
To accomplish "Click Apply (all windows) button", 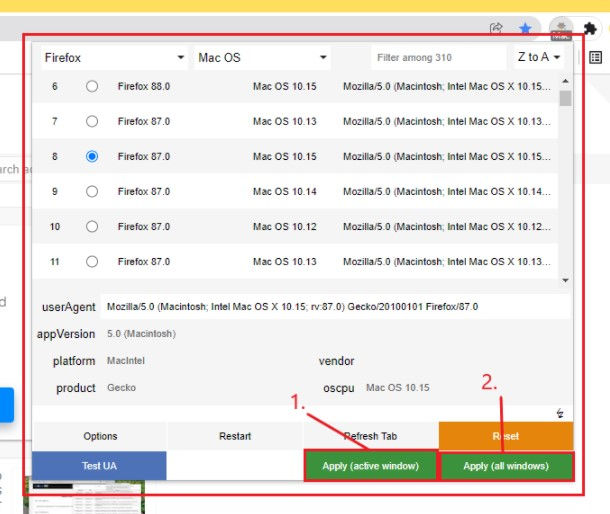I will click(506, 466).
